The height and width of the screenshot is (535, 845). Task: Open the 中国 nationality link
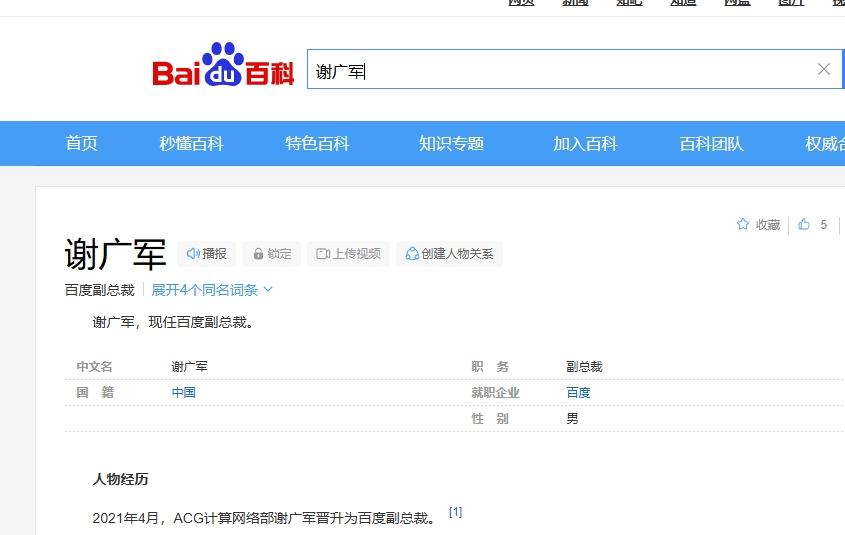(x=184, y=392)
